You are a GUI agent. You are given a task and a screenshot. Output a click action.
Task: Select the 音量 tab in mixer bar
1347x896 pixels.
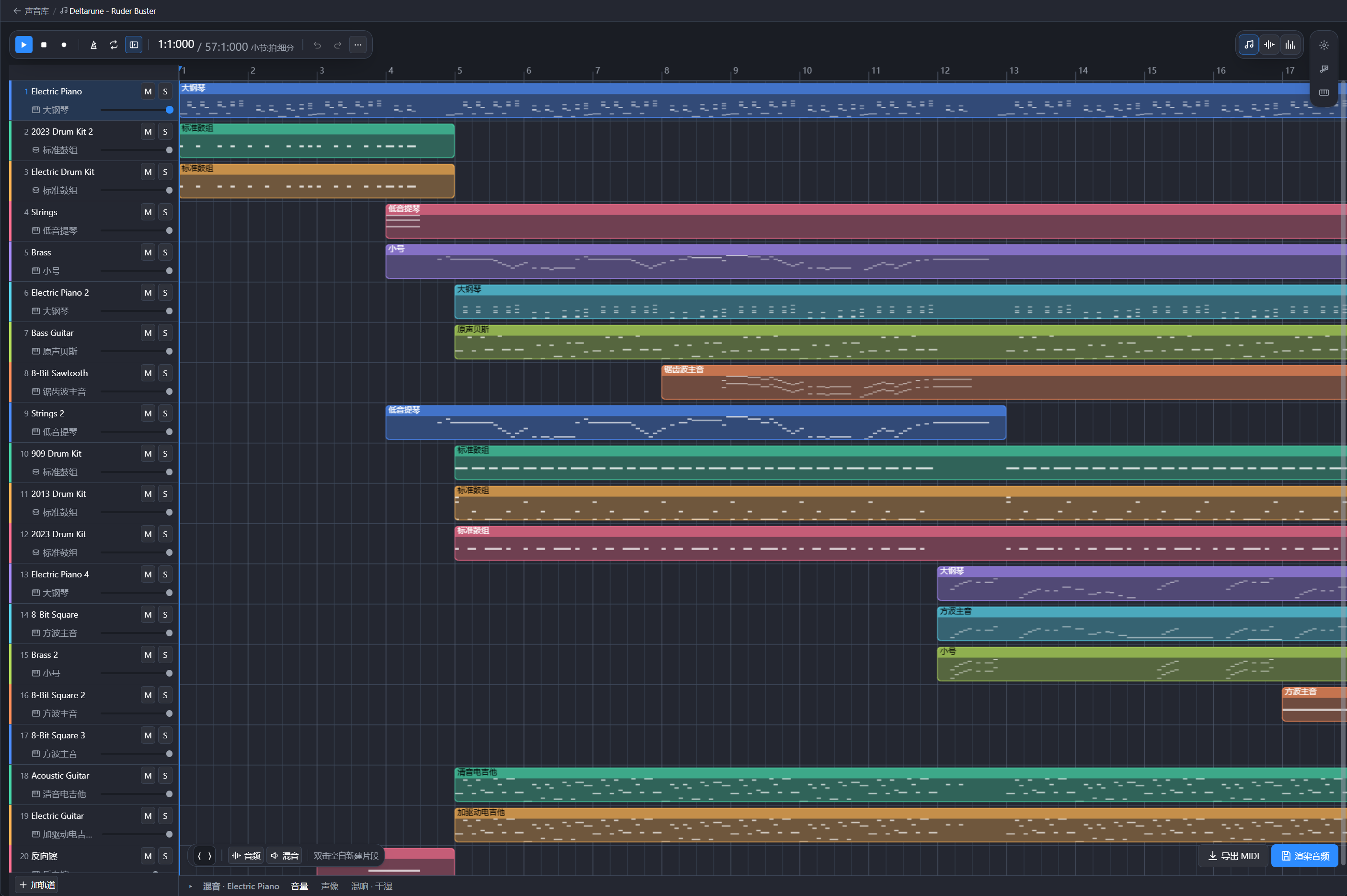[x=299, y=886]
